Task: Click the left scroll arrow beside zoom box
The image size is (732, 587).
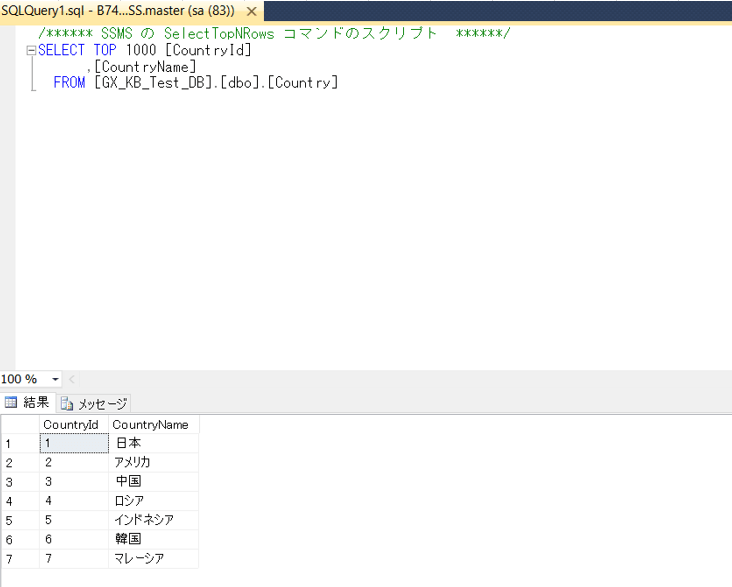Action: pyautogui.click(x=72, y=379)
